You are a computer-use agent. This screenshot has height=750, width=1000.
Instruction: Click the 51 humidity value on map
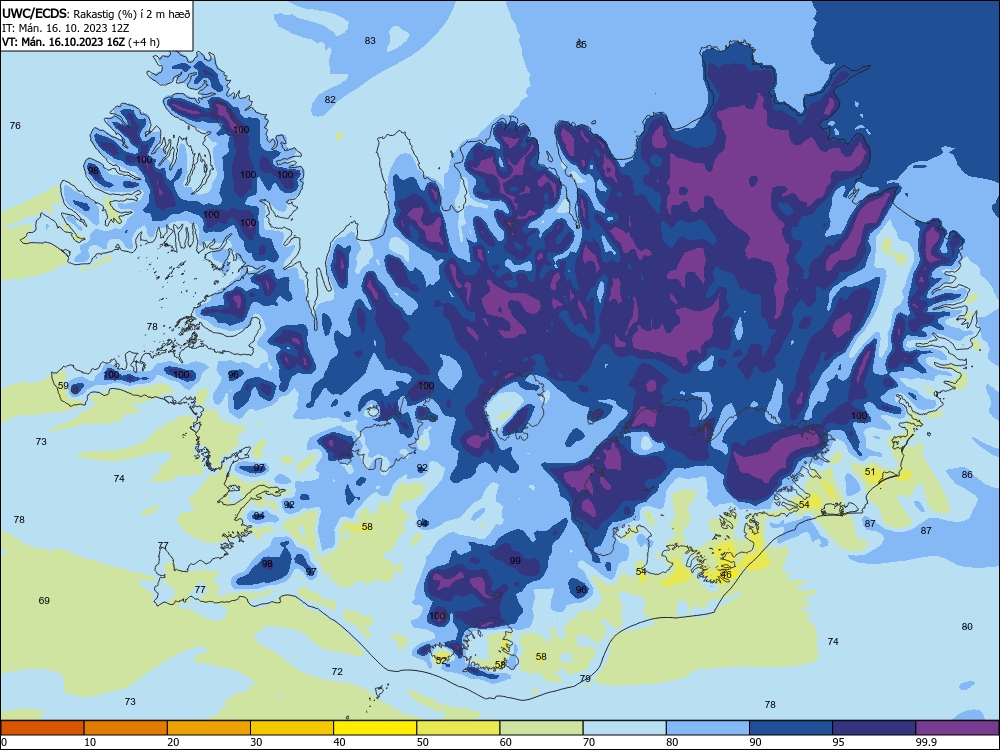click(870, 472)
